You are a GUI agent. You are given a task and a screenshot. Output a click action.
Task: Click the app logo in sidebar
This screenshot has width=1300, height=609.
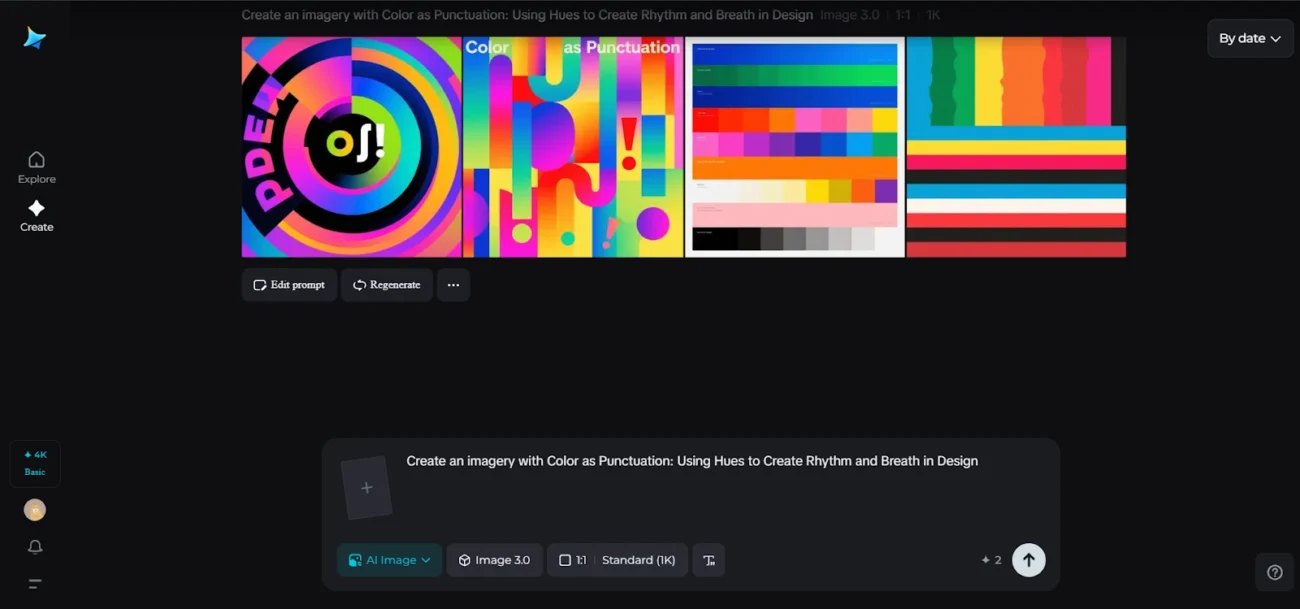[x=35, y=38]
